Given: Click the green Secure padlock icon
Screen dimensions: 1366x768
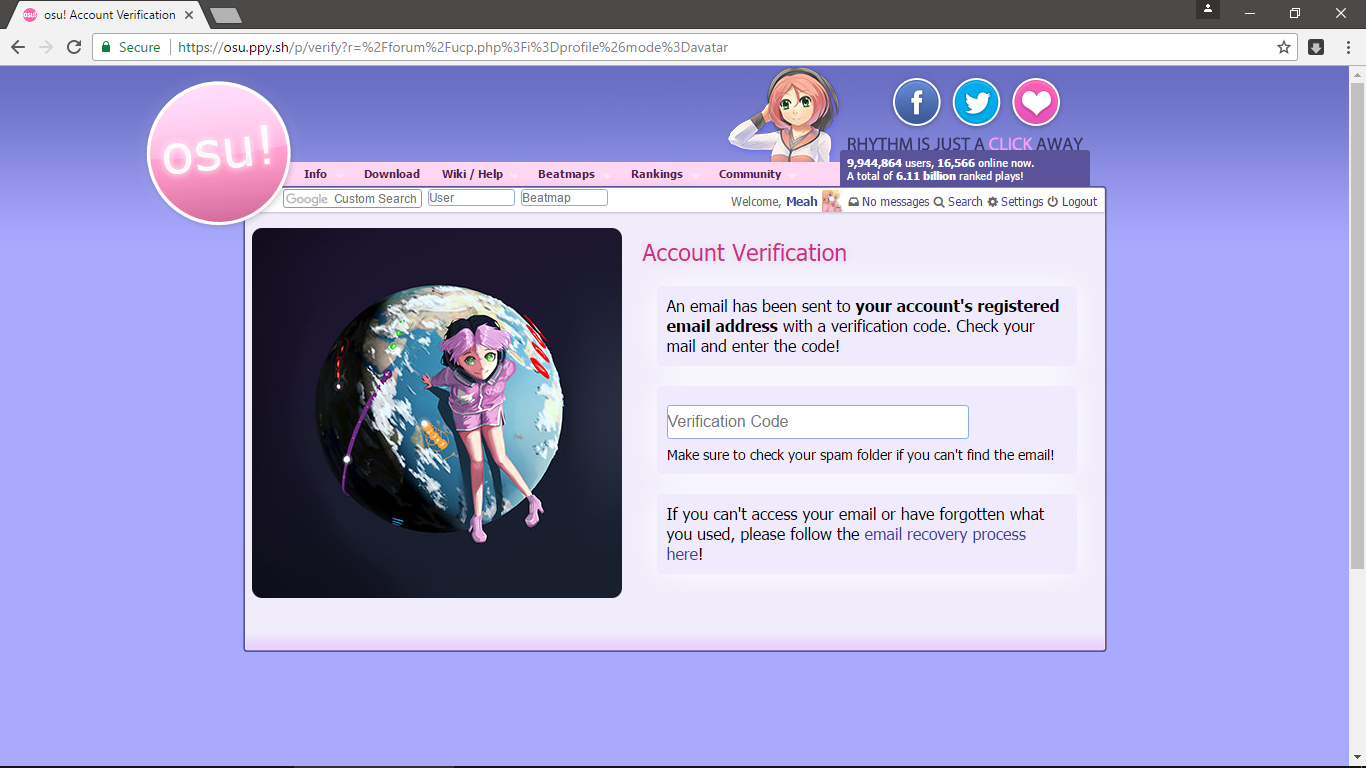Looking at the screenshot, I should click(107, 47).
